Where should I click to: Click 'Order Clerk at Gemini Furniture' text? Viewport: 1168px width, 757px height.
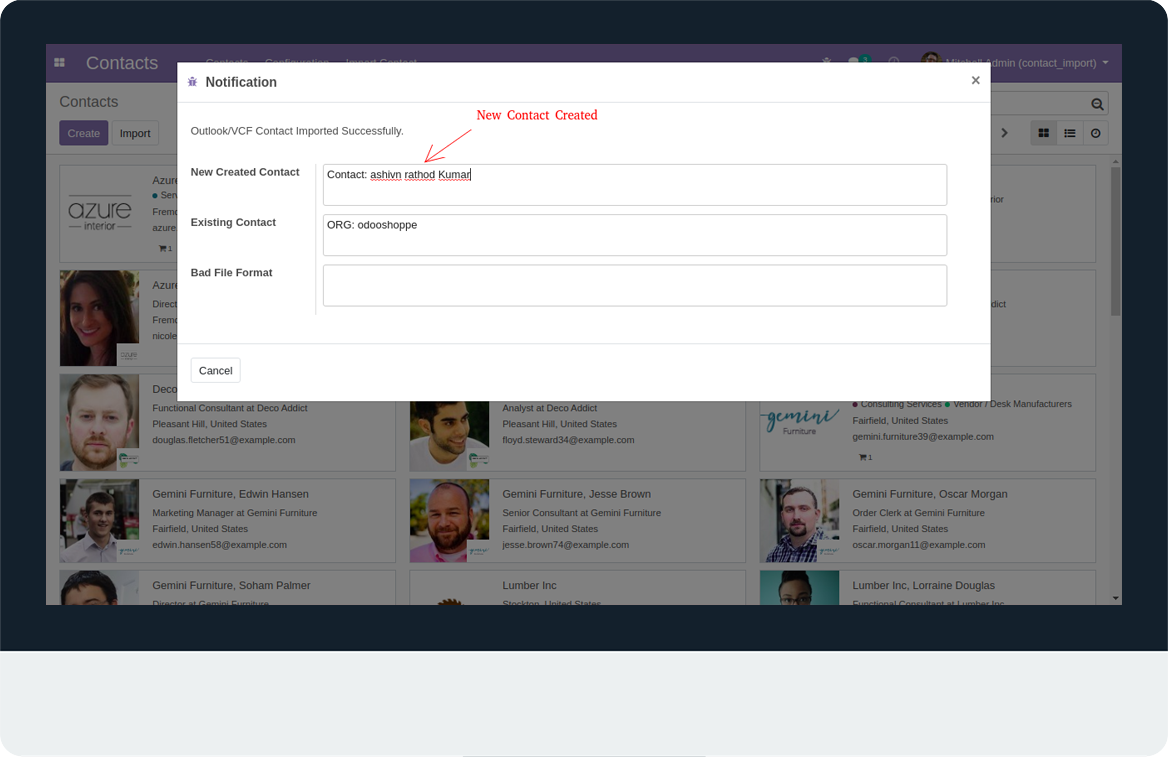[x=918, y=513]
